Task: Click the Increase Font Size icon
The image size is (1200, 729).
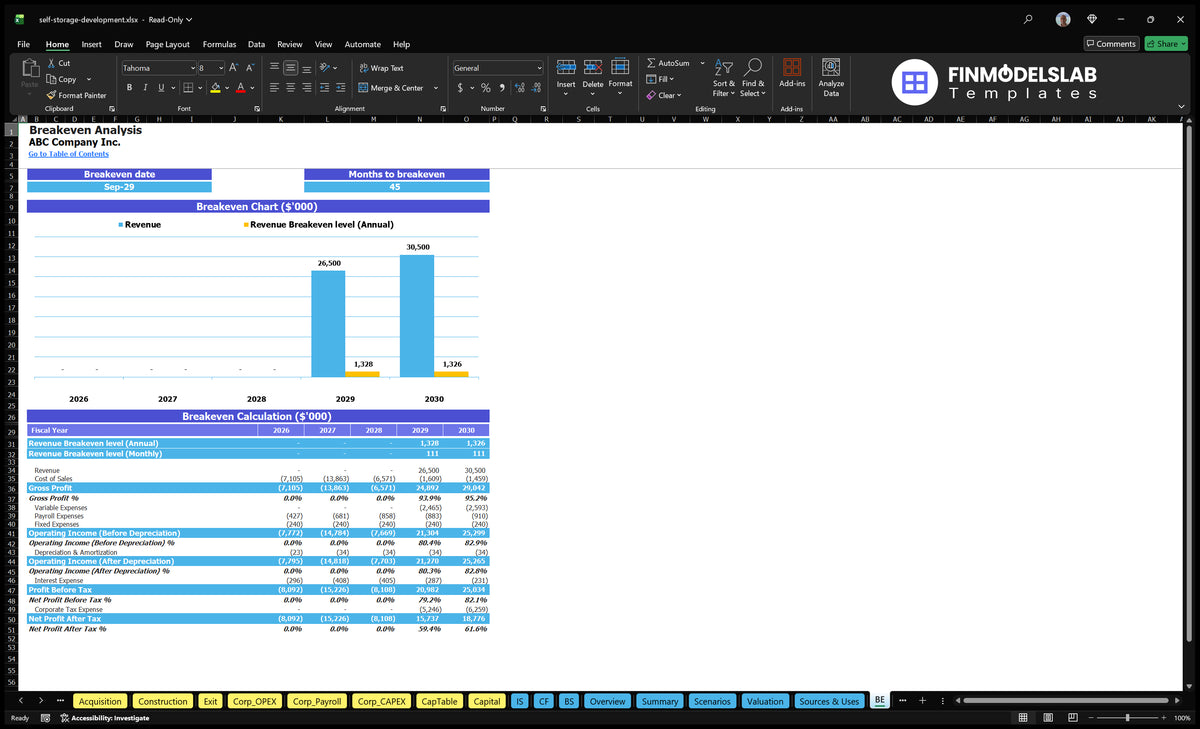Action: (x=234, y=68)
